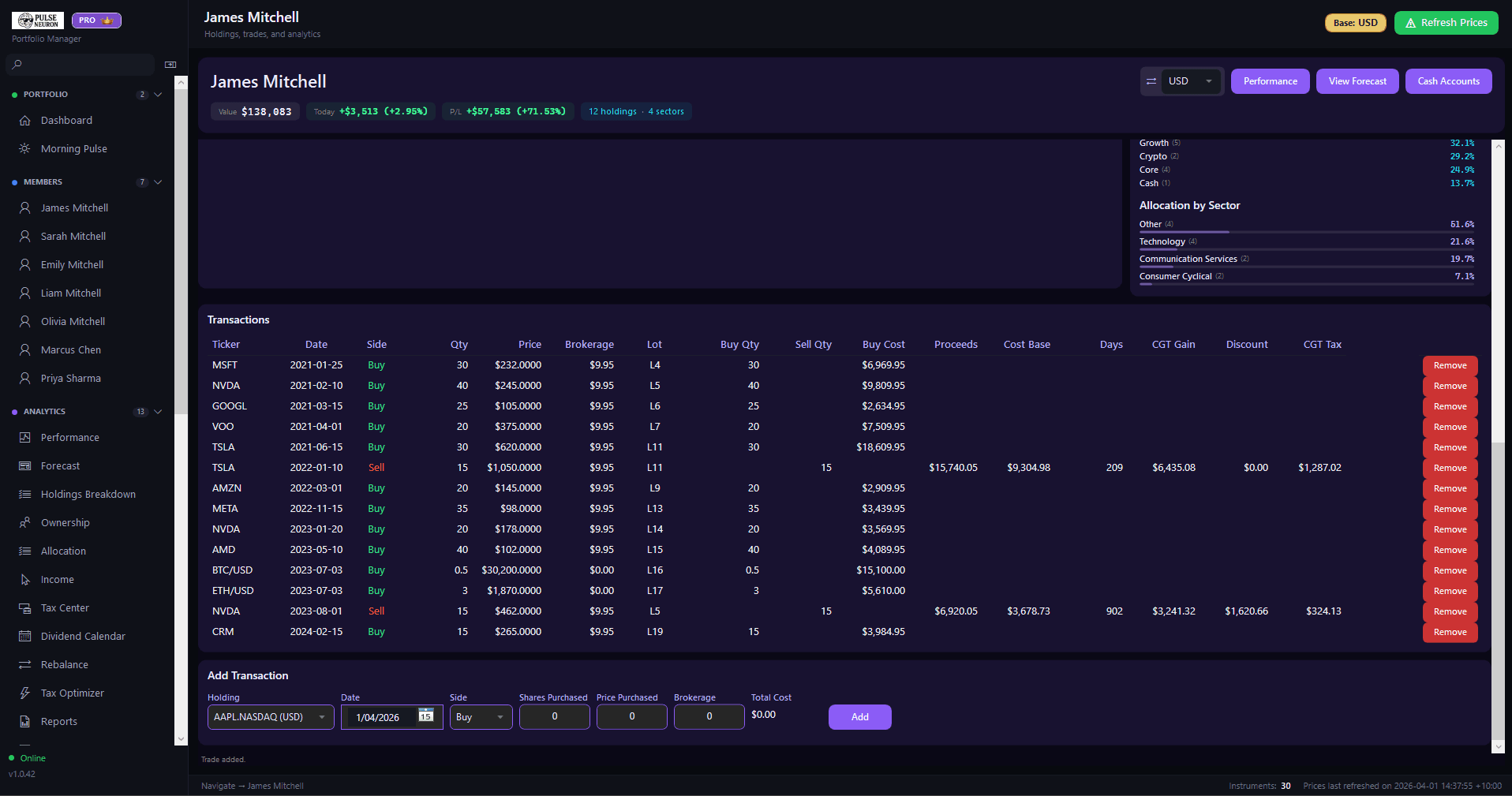
Task: Select Sarah Mitchell from members list
Action: click(x=73, y=237)
